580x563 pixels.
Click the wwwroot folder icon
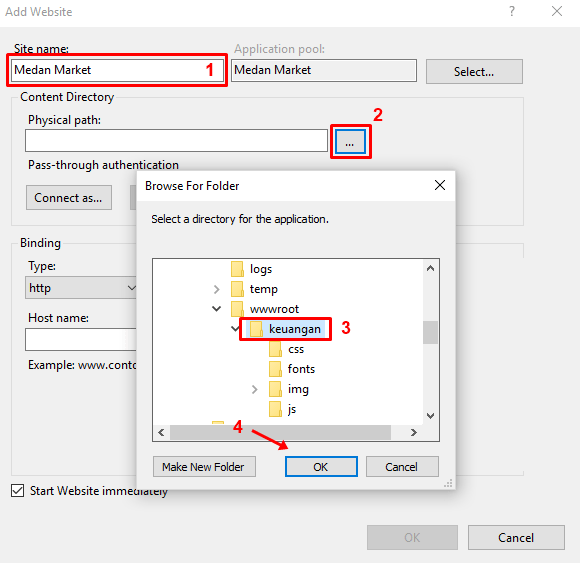coord(237,309)
